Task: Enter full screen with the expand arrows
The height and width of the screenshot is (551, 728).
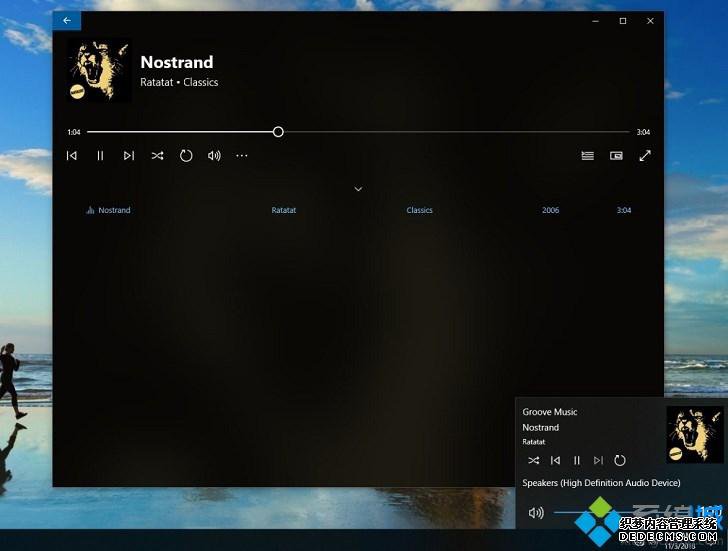Action: [645, 156]
